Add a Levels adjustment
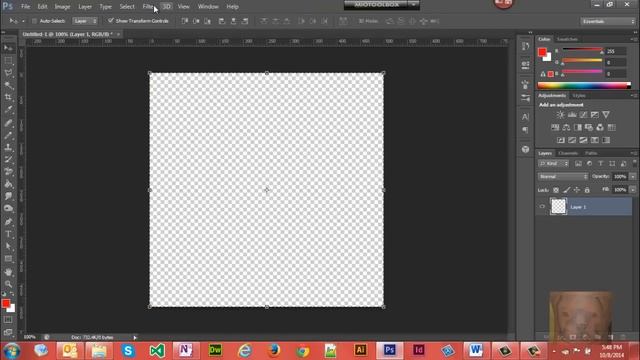 tap(572, 115)
